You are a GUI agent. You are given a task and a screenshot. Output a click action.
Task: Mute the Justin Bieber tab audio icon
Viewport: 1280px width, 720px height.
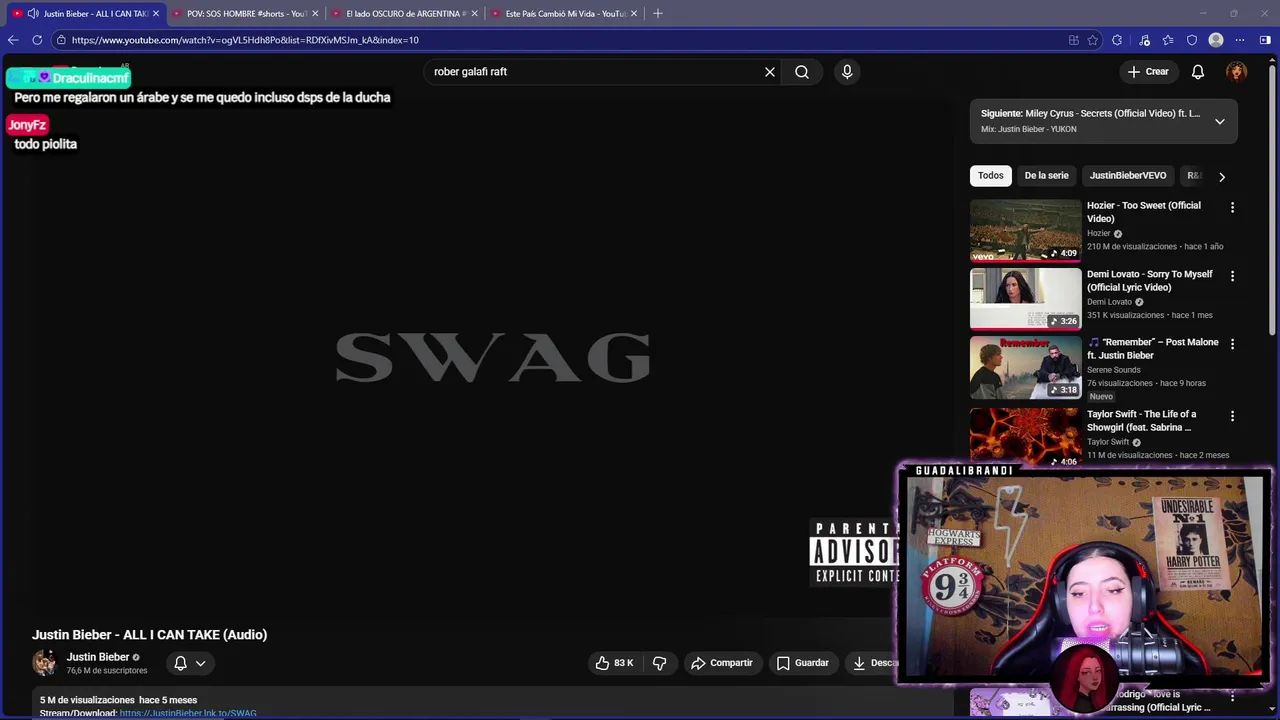33,13
